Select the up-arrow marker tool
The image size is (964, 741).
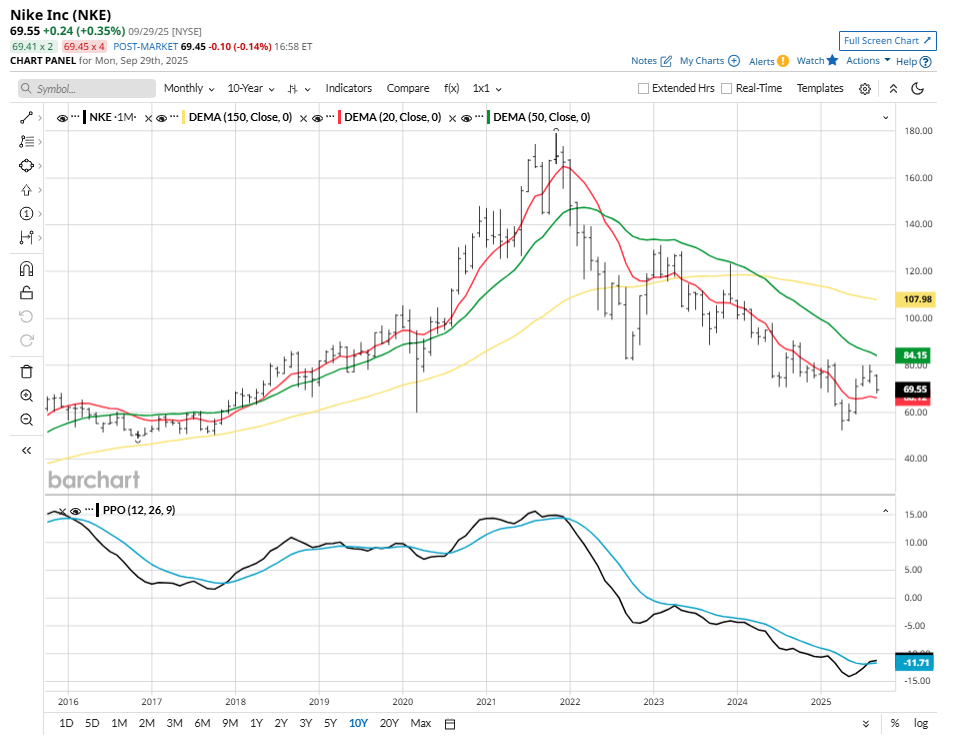[26, 190]
